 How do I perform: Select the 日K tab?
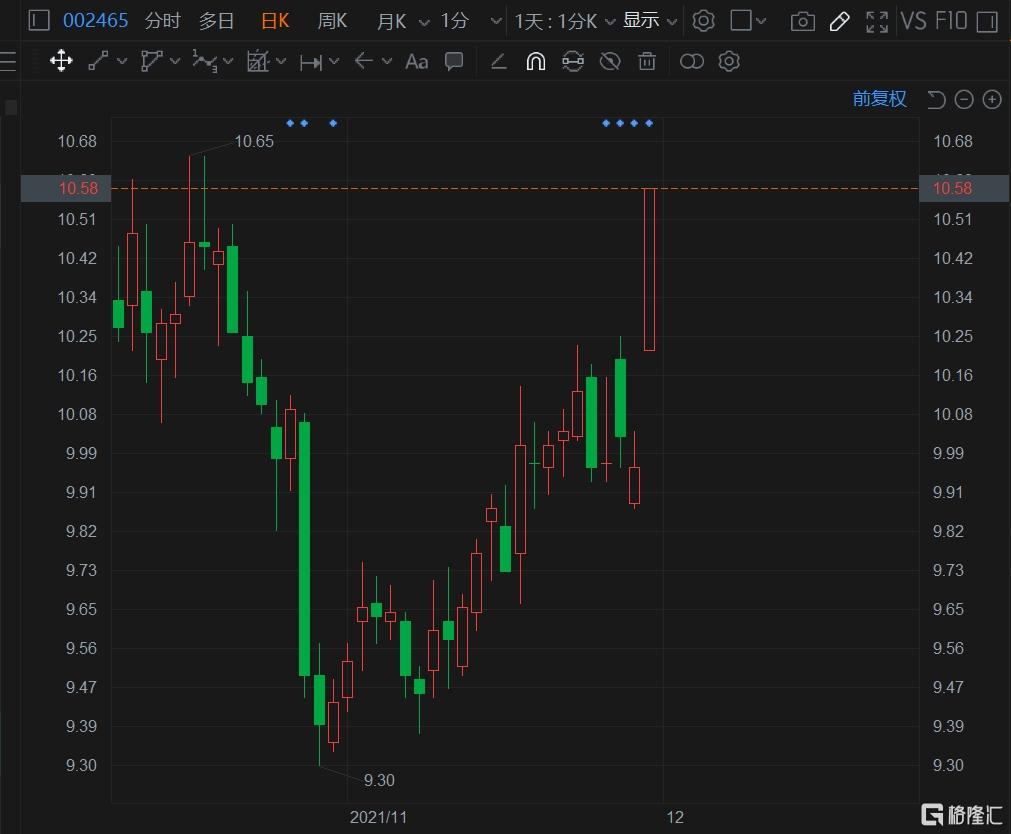point(275,21)
